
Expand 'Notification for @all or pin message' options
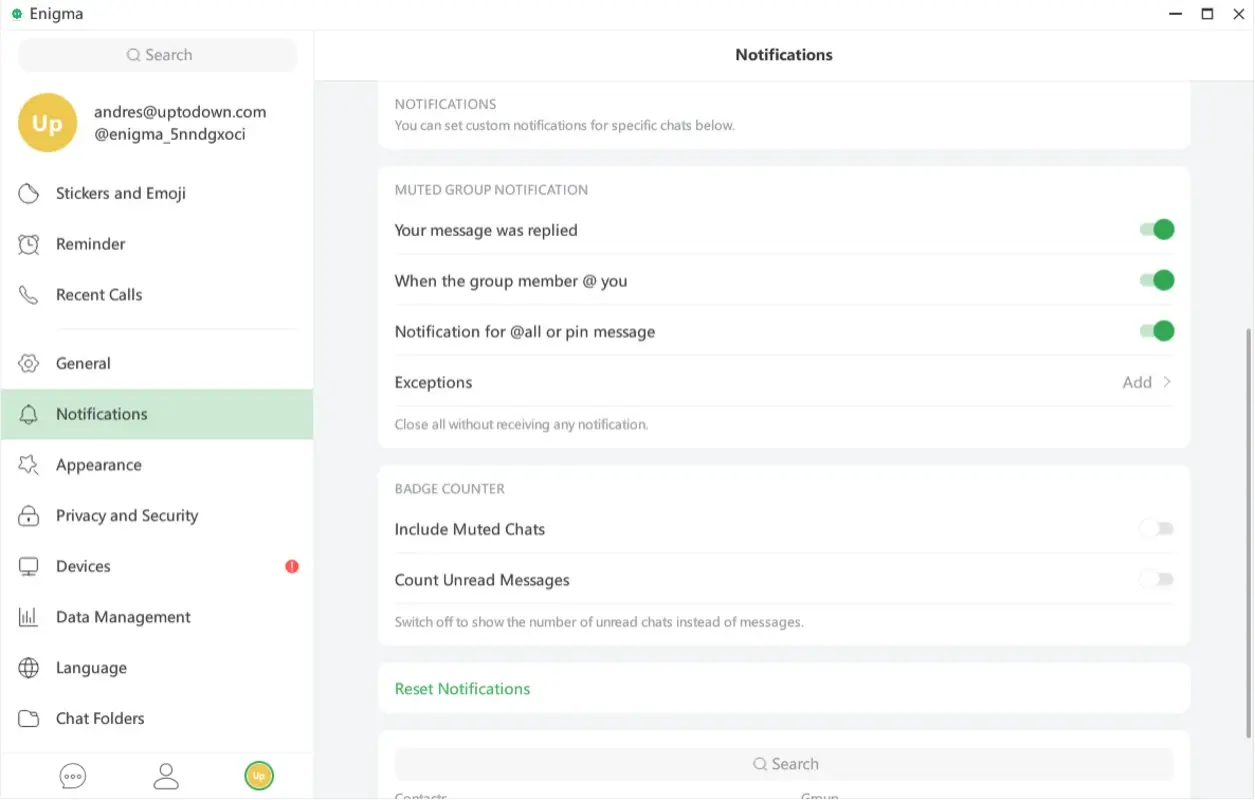pos(1157,330)
